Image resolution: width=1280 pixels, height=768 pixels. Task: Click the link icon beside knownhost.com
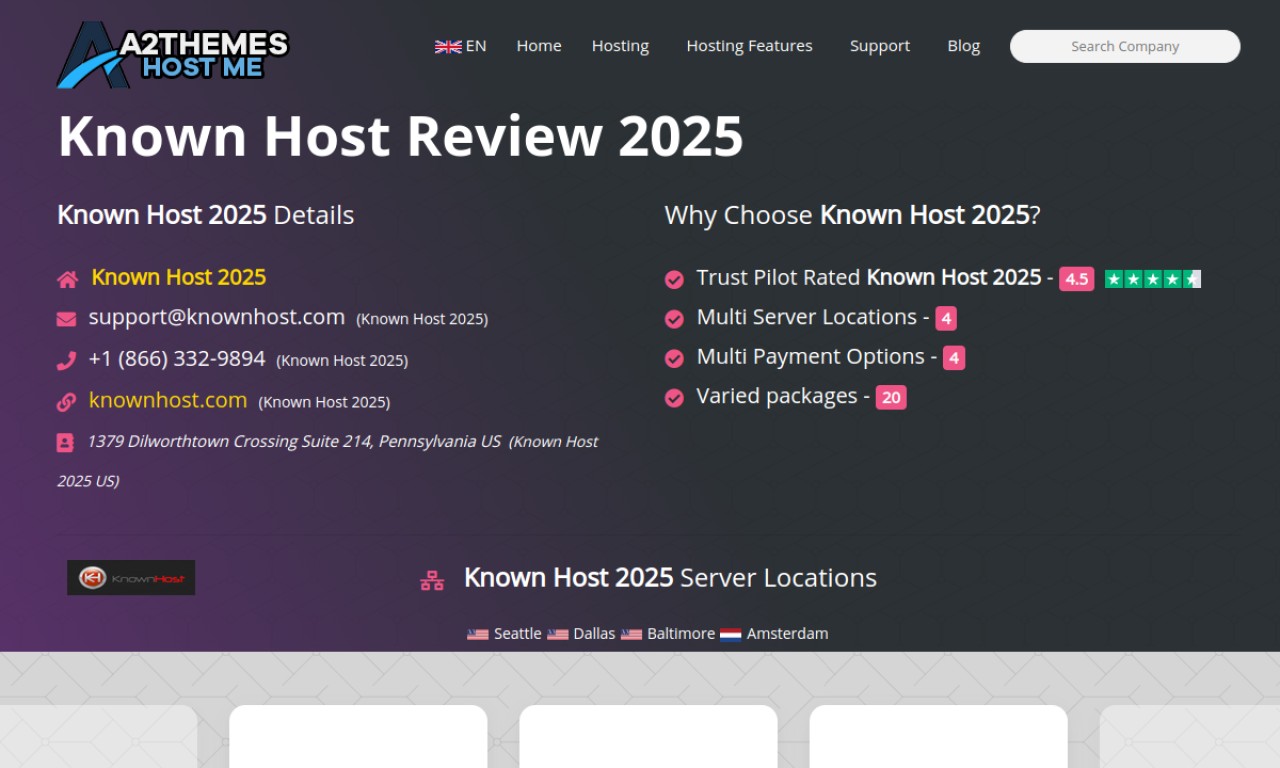click(x=66, y=402)
